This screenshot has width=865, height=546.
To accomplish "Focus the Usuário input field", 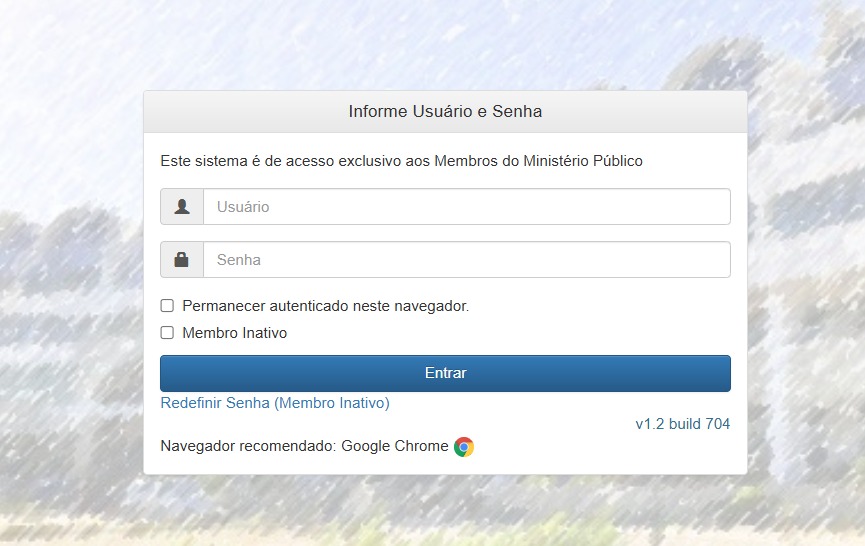I will pyautogui.click(x=466, y=207).
